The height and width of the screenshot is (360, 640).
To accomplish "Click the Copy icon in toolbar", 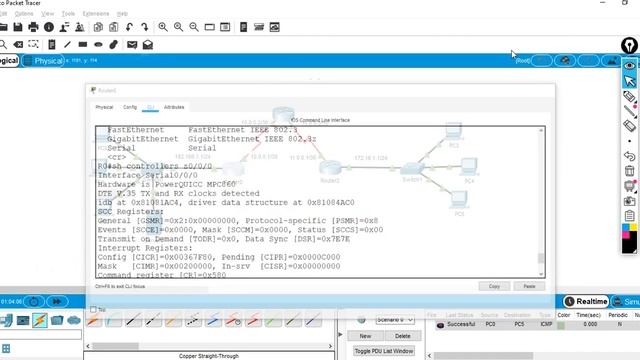I will pyautogui.click(x=98, y=27).
